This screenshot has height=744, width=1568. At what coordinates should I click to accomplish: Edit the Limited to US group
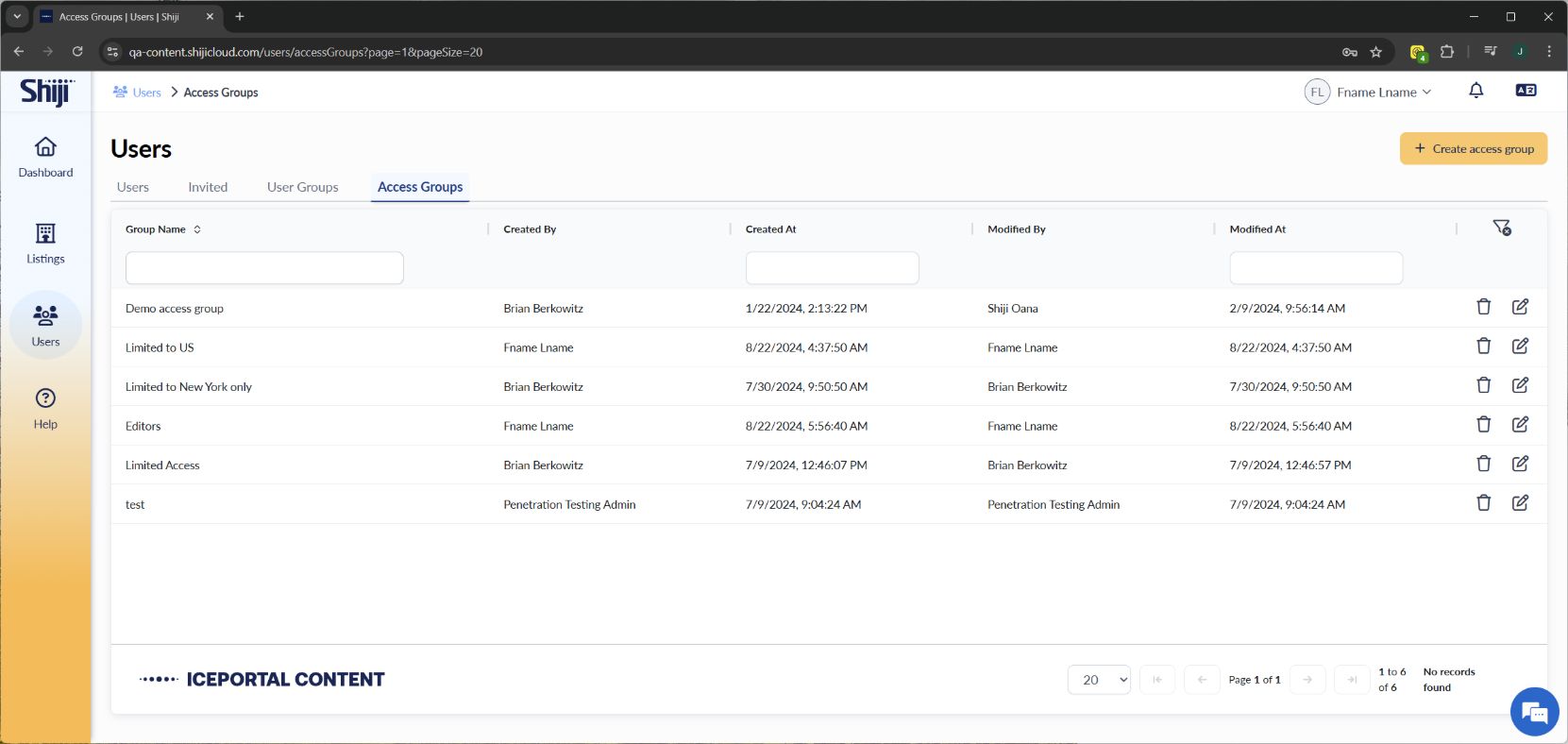coord(1520,347)
